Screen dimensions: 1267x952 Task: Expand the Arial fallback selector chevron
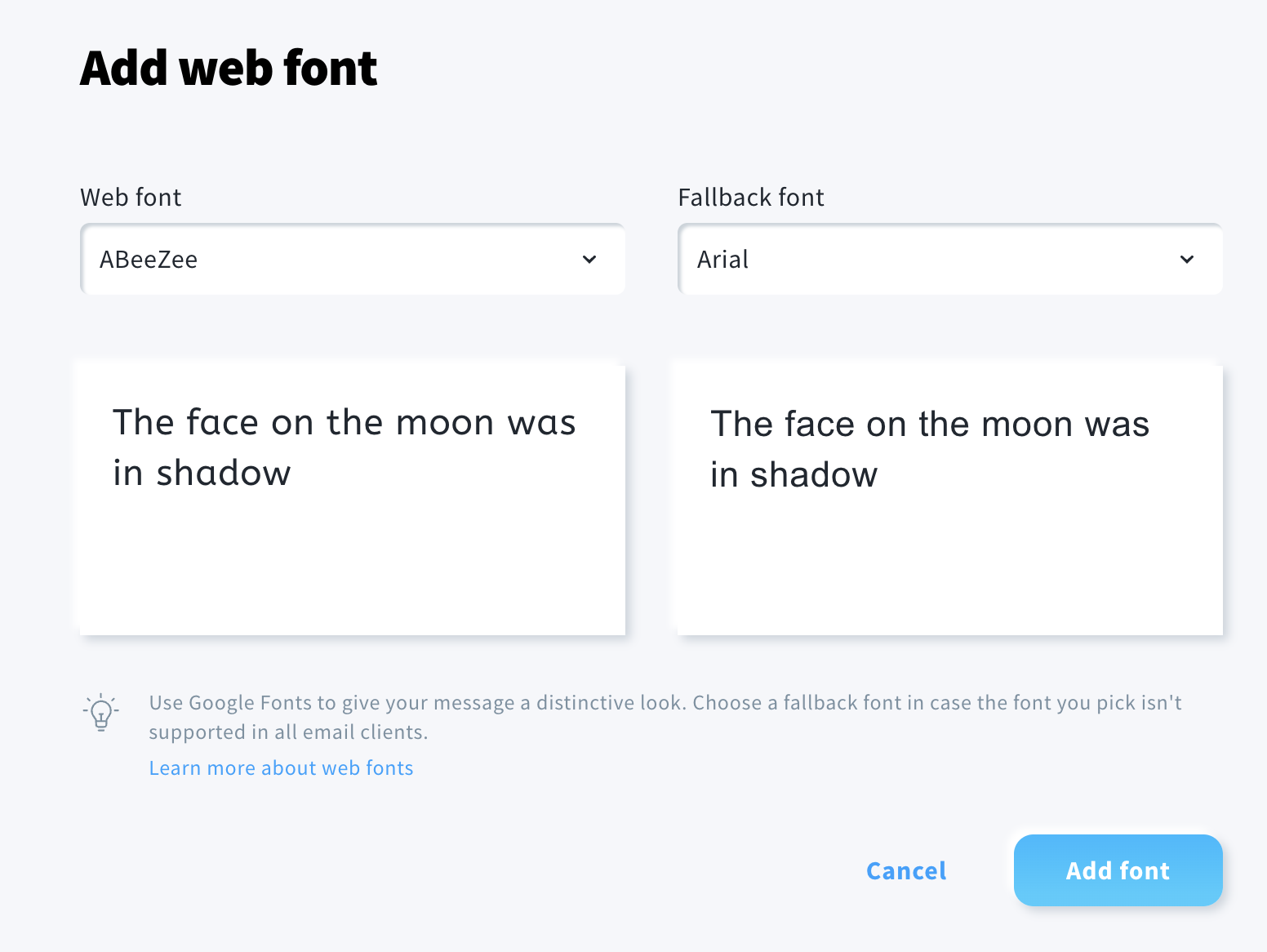click(1188, 260)
